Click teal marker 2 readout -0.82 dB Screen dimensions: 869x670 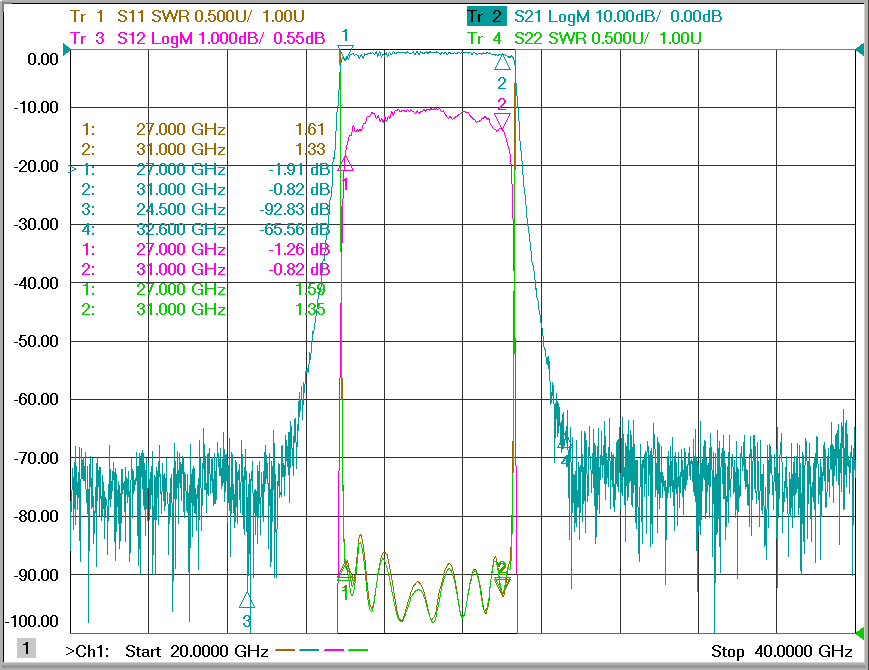point(299,189)
